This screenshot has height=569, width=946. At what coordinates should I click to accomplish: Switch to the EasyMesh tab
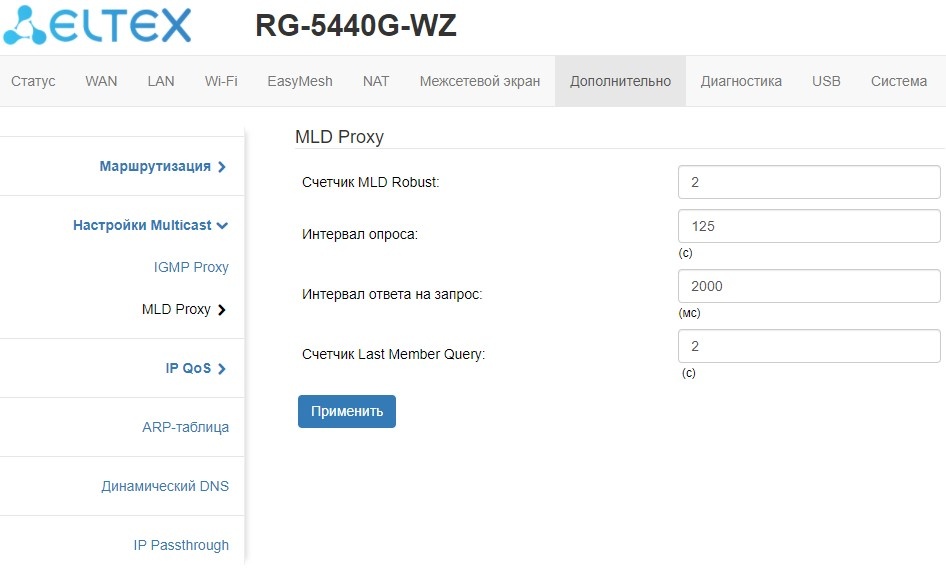[300, 81]
